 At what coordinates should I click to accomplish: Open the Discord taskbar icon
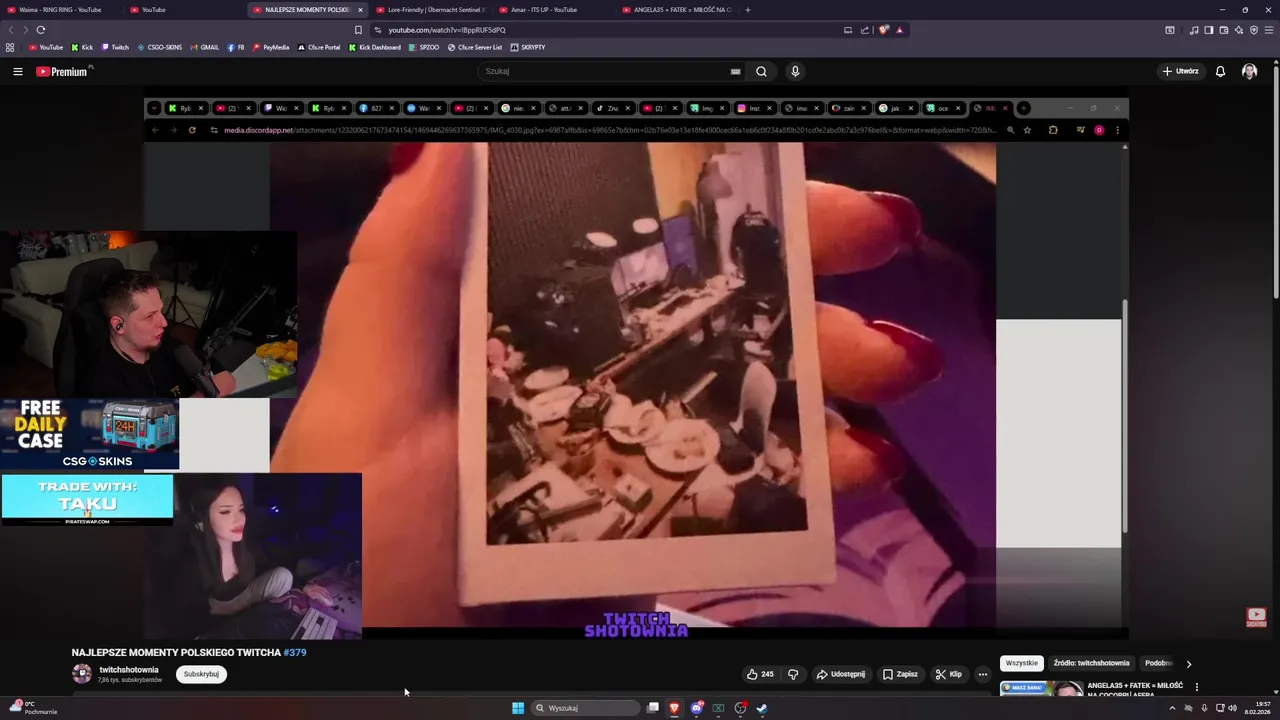[x=696, y=708]
